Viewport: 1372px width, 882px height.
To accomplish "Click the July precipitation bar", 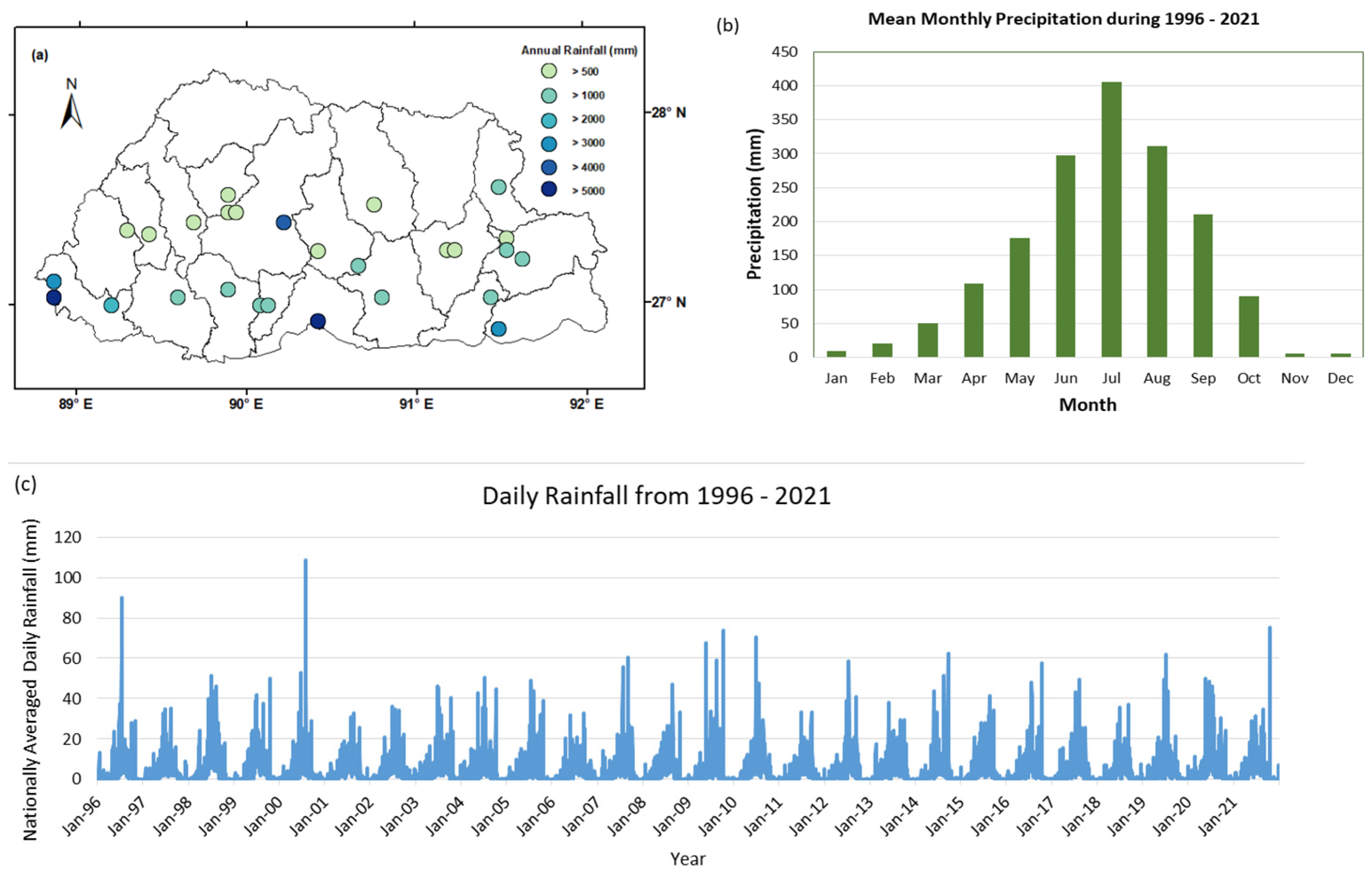I will 1111,220.
